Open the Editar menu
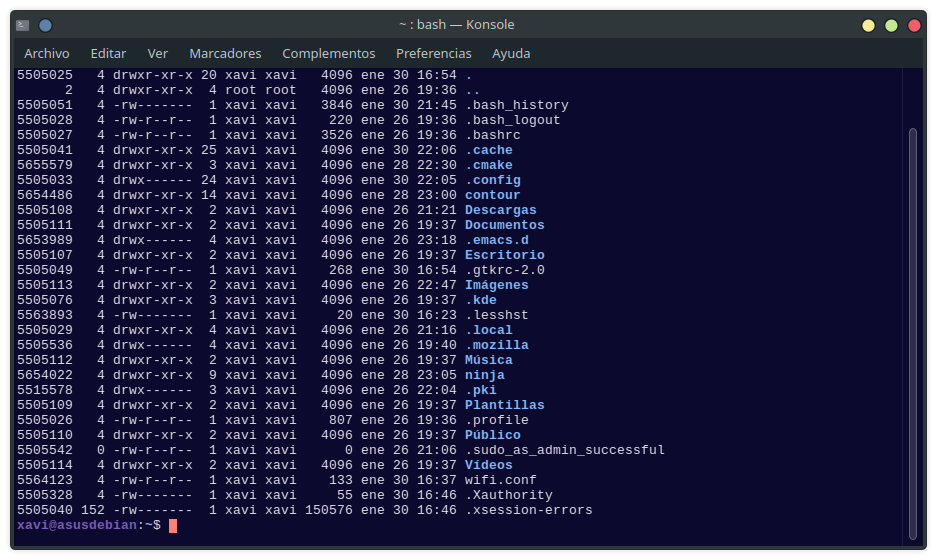This screenshot has width=937, height=560. [108, 53]
